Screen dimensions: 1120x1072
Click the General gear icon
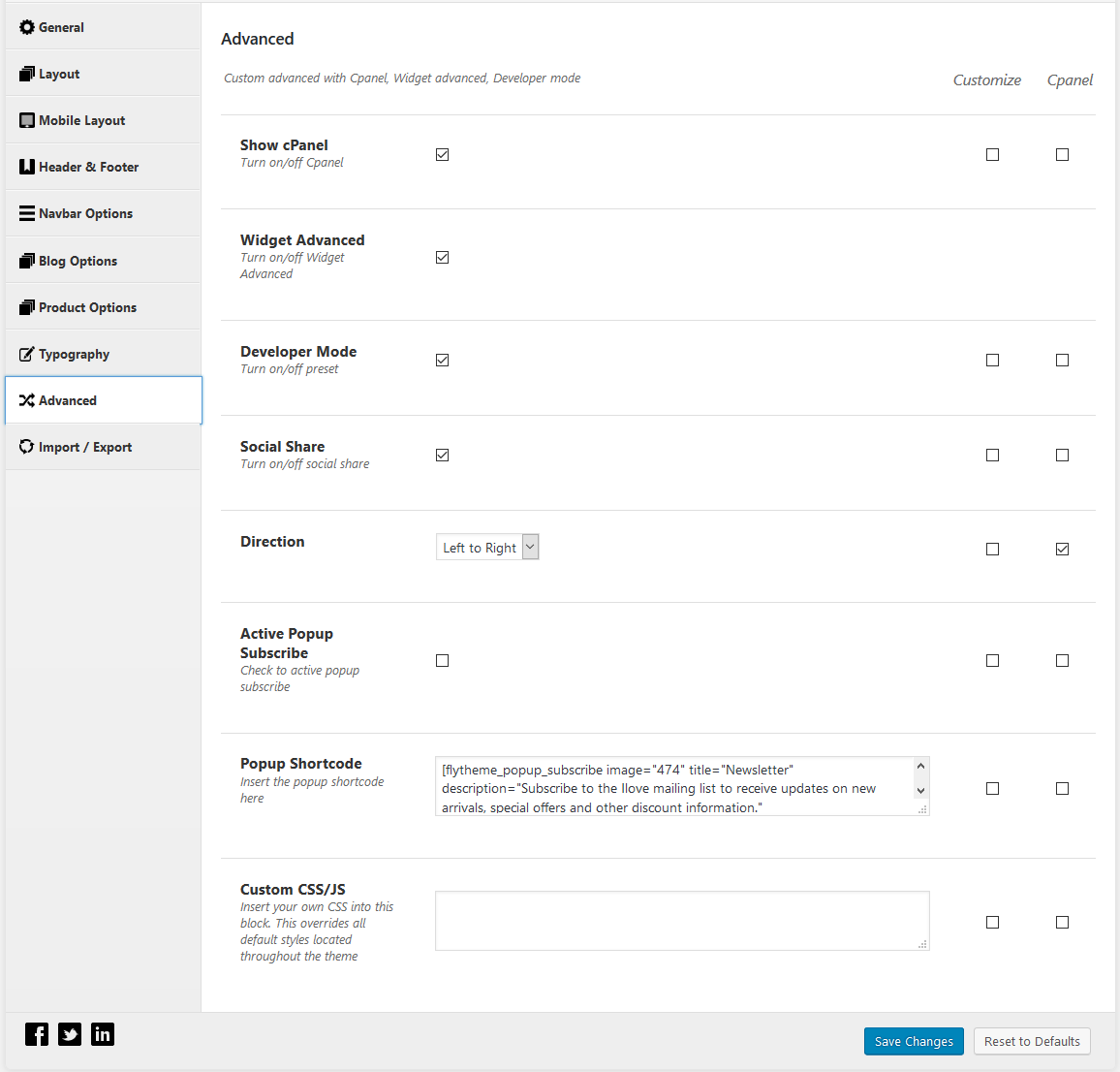(x=26, y=27)
